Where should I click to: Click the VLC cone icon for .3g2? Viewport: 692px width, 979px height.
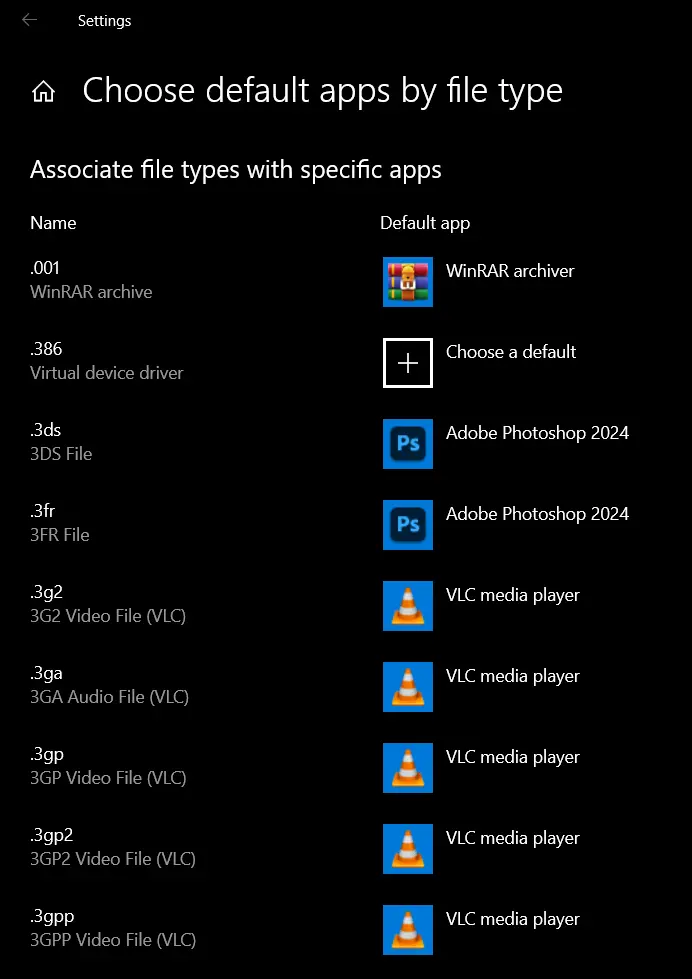tap(408, 606)
